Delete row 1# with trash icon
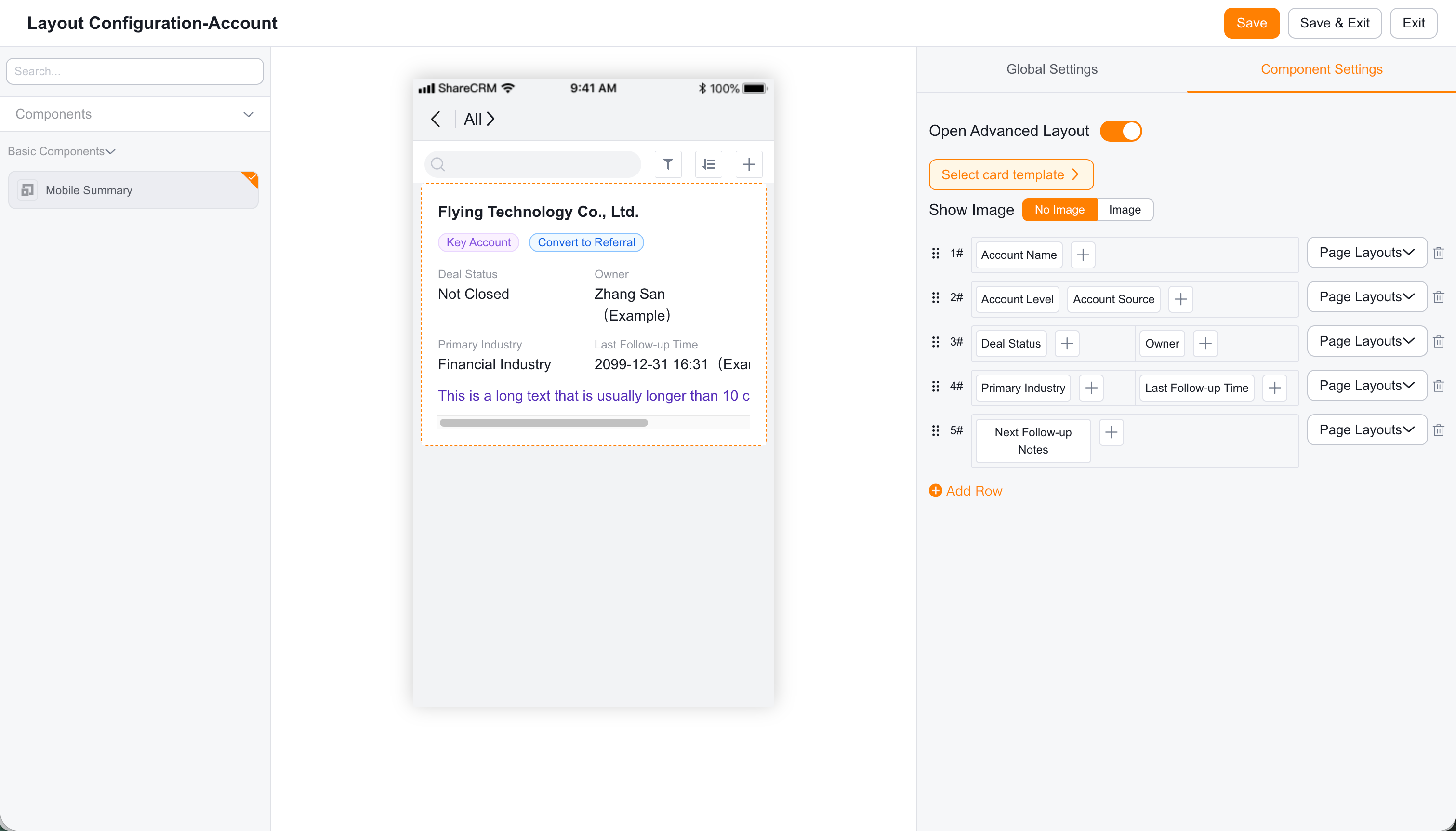Viewport: 1456px width, 831px height. pos(1438,253)
